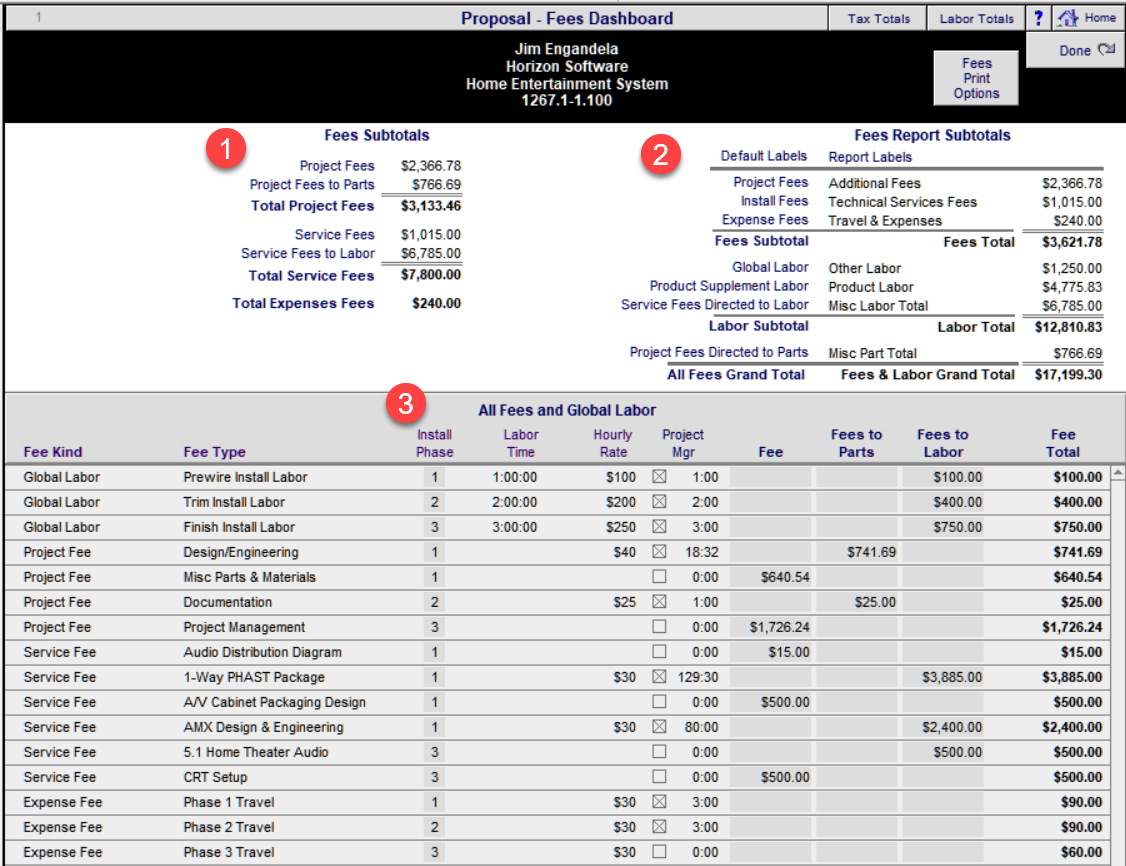
Task: Click the $17,199.30 grand total value
Action: pyautogui.click(x=1068, y=374)
